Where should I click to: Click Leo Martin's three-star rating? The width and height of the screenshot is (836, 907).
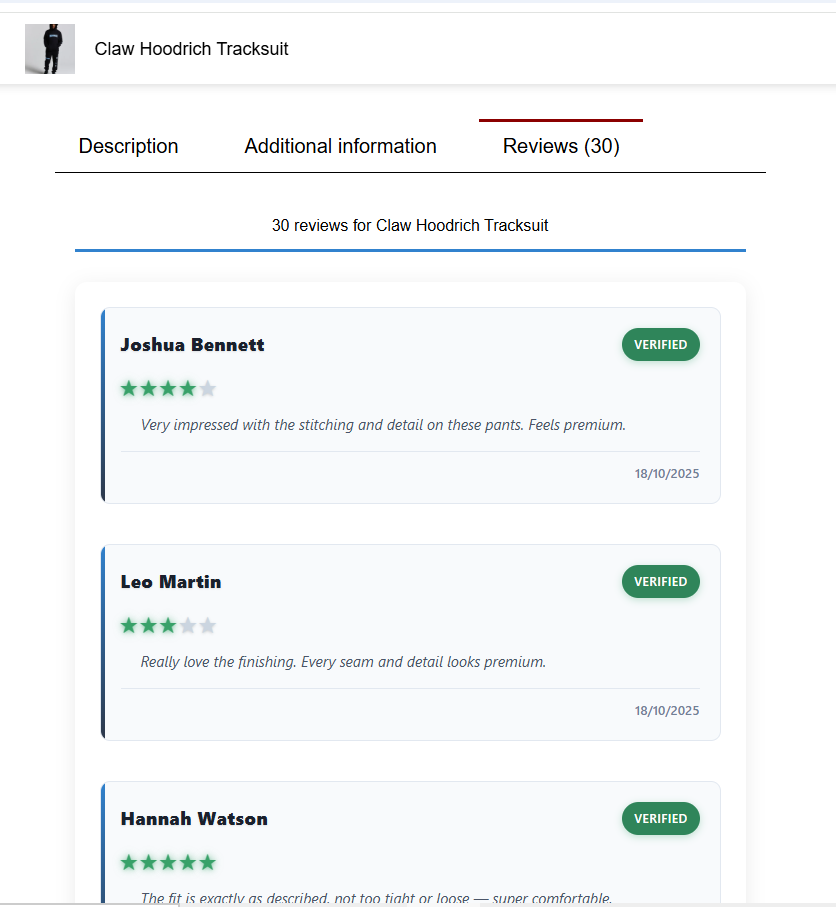click(x=168, y=626)
